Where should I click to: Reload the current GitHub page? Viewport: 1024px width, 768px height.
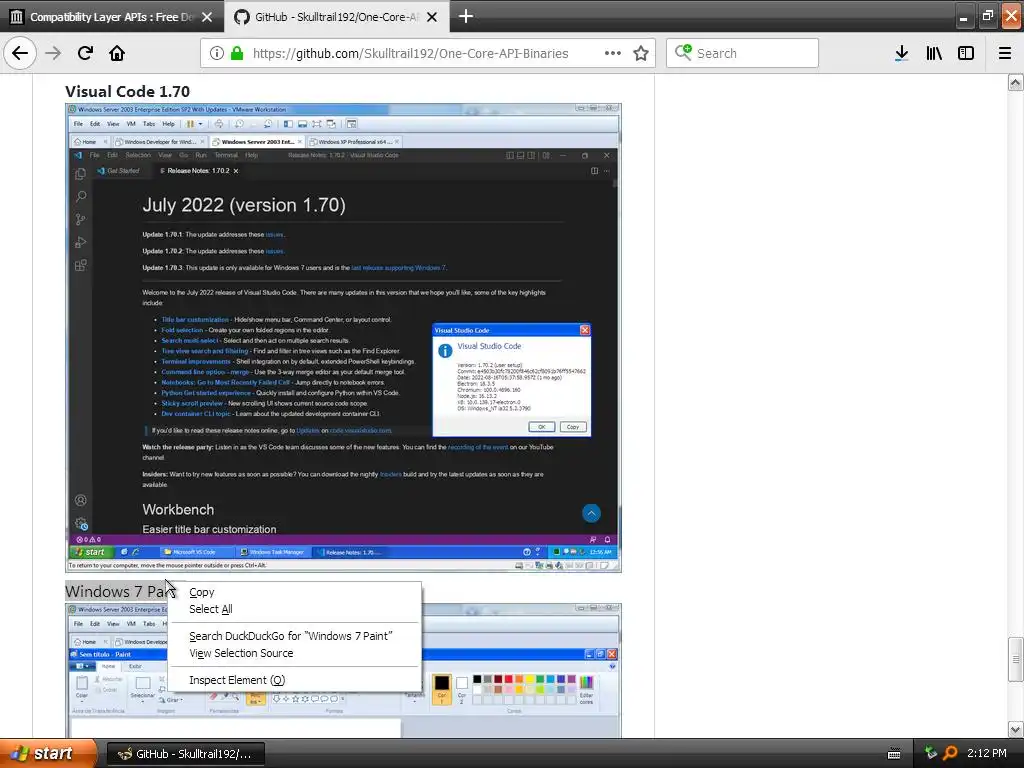tap(85, 53)
